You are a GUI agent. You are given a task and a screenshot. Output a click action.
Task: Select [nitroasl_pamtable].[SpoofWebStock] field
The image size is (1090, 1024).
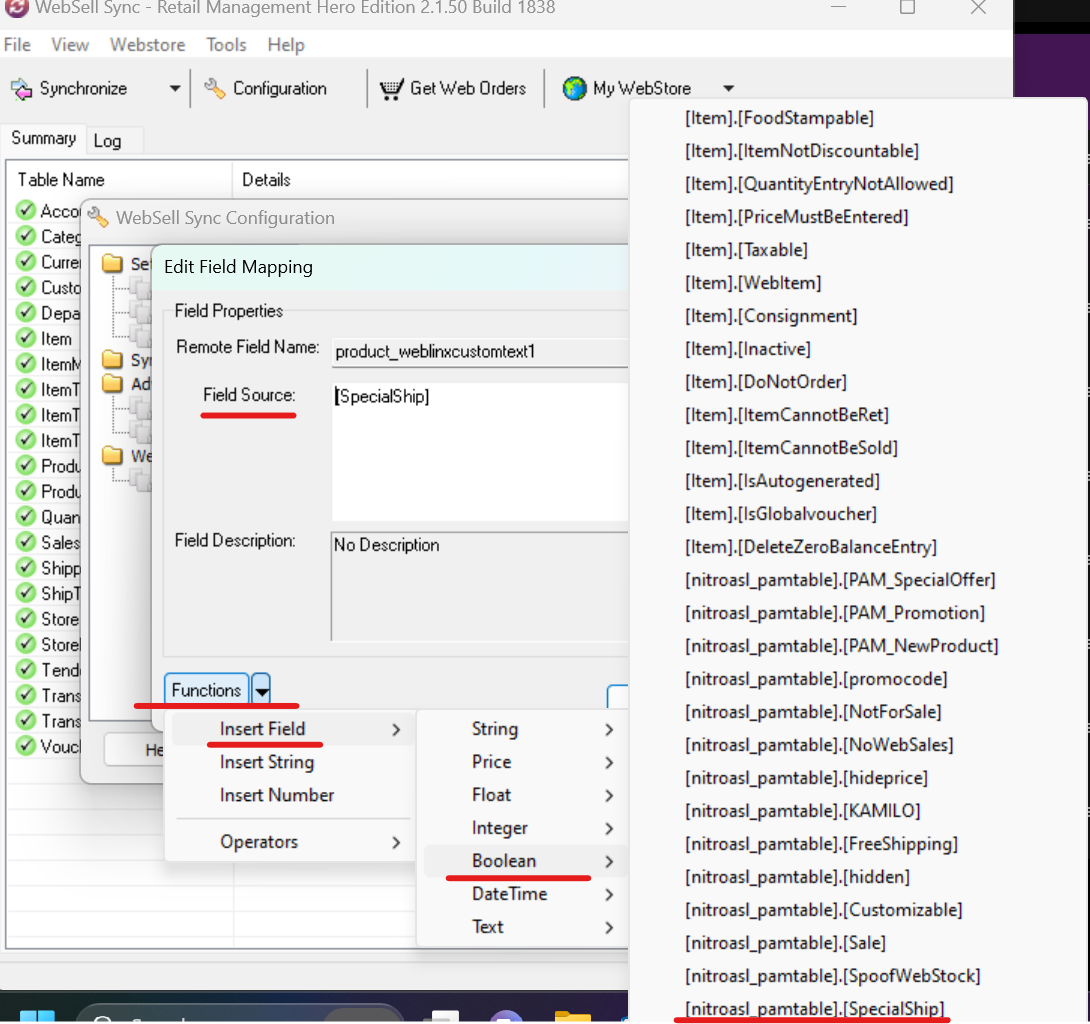click(833, 976)
